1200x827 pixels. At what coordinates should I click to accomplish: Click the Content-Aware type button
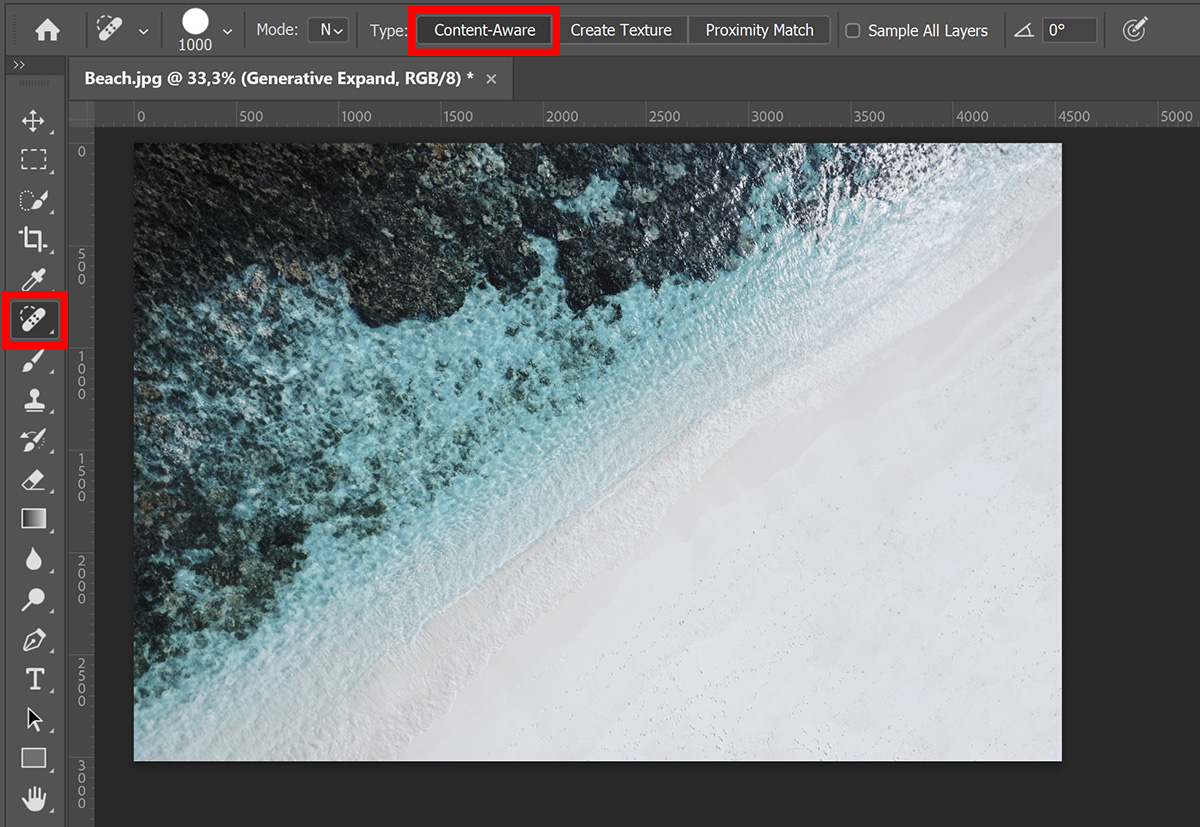(485, 30)
